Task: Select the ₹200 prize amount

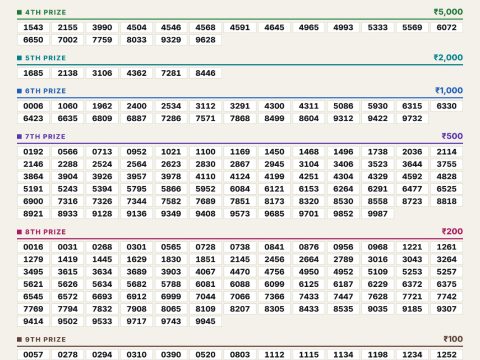Action: (x=452, y=232)
